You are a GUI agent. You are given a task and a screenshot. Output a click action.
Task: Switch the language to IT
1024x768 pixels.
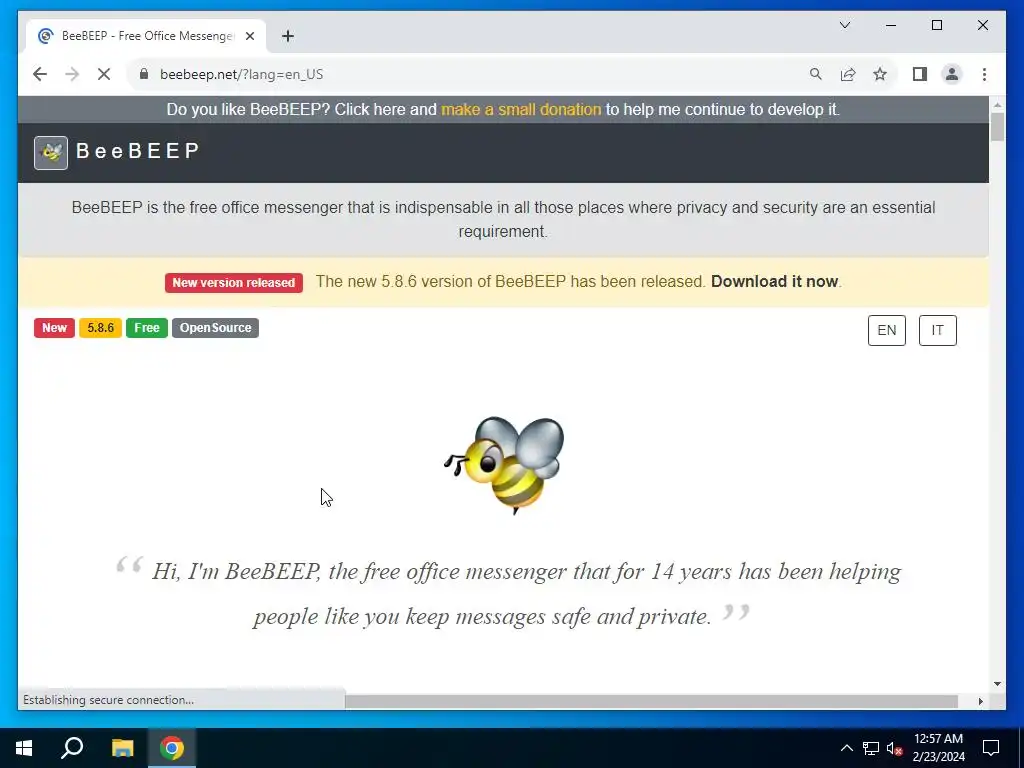(x=938, y=330)
